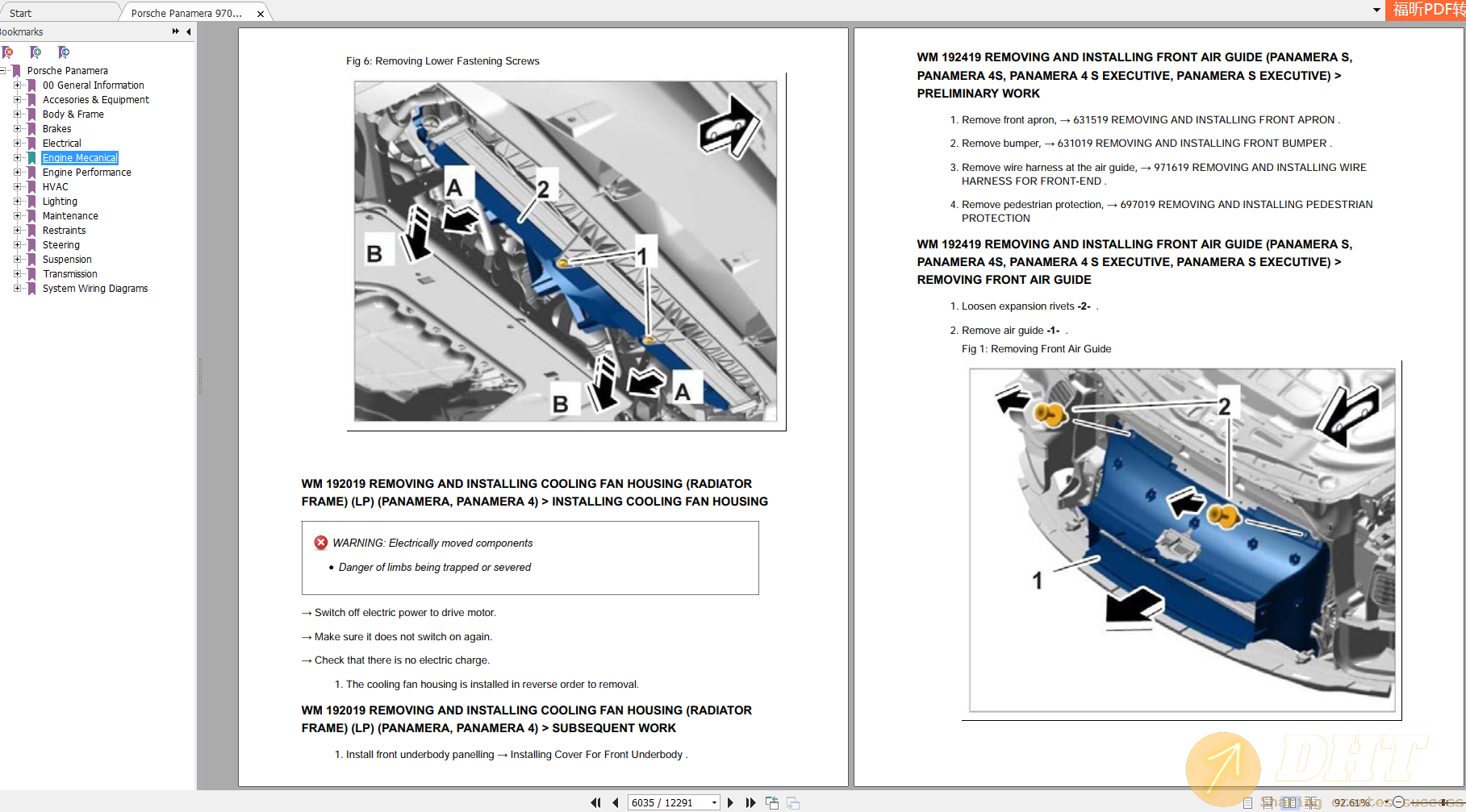This screenshot has width=1466, height=812.
Task: Open the tab list dropdown arrow at top right
Action: tap(1376, 10)
